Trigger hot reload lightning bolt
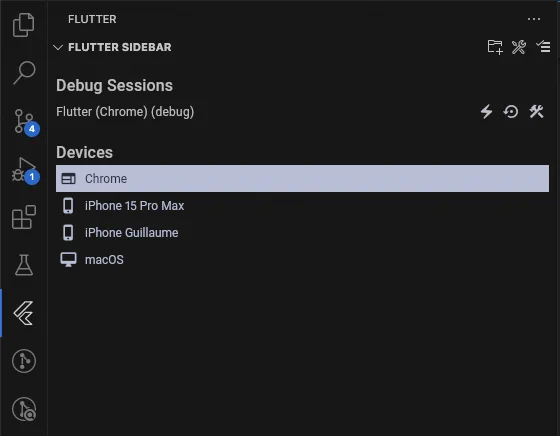Screen dimensions: 560x436 point(486,111)
